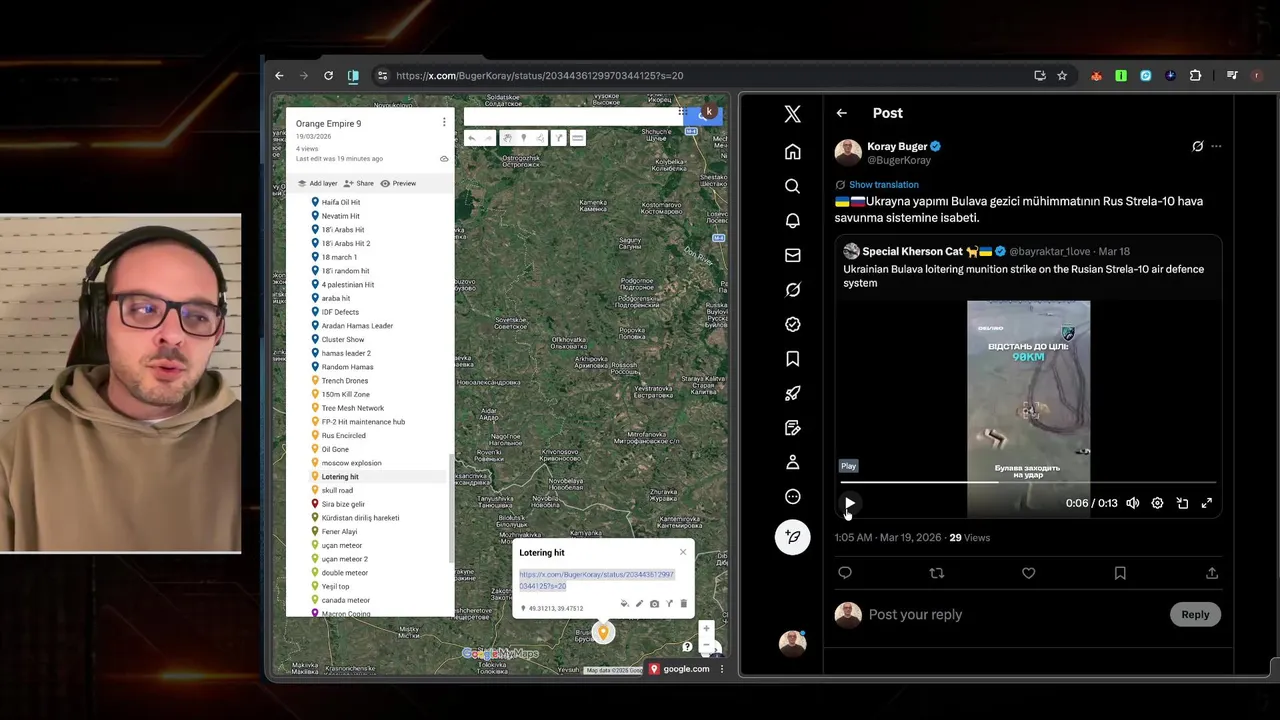Go to X Home via house icon
Image resolution: width=1280 pixels, height=720 pixels.
[x=792, y=152]
